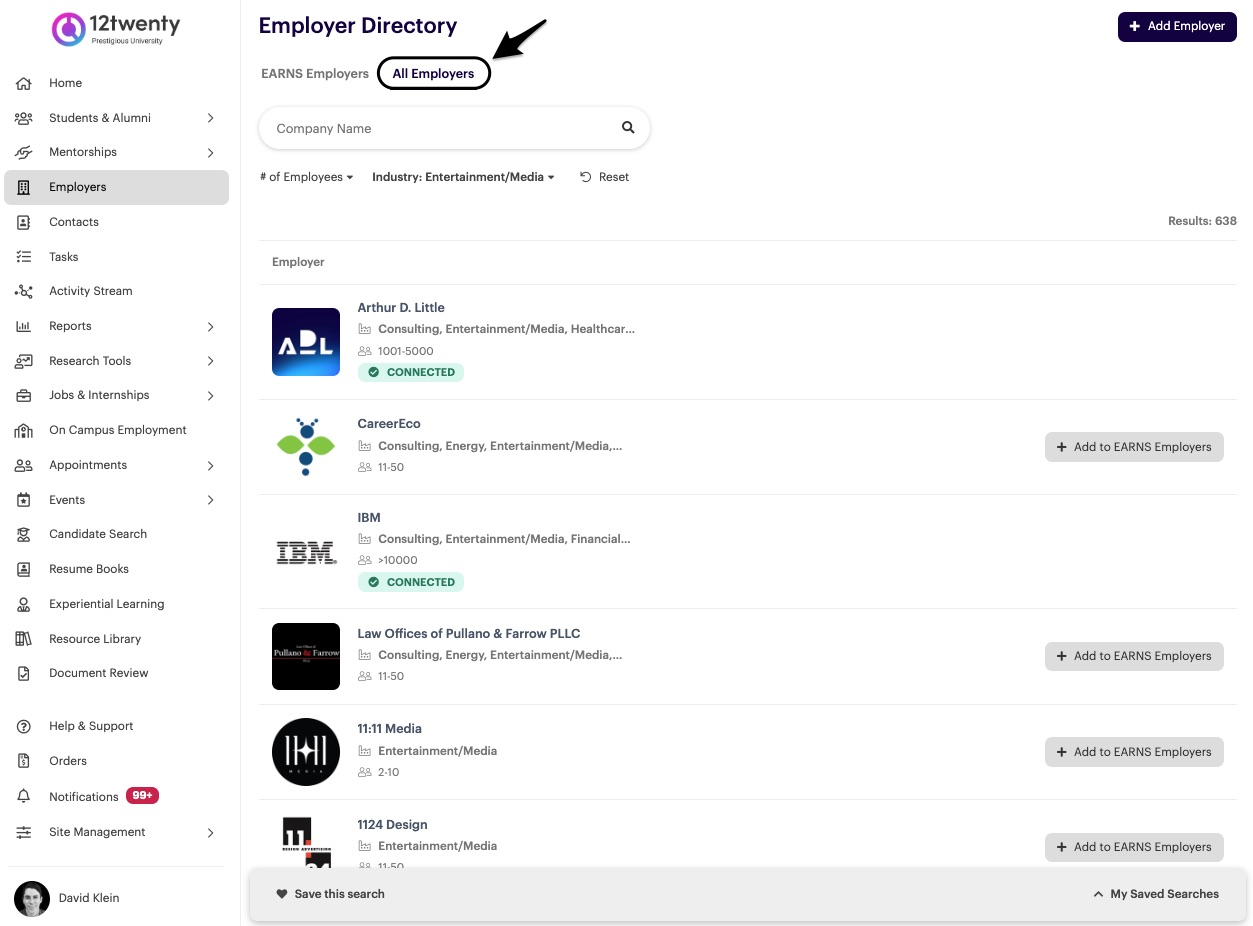Click the CareerEco logo thumbnail
Image resolution: width=1253 pixels, height=926 pixels.
click(x=306, y=447)
